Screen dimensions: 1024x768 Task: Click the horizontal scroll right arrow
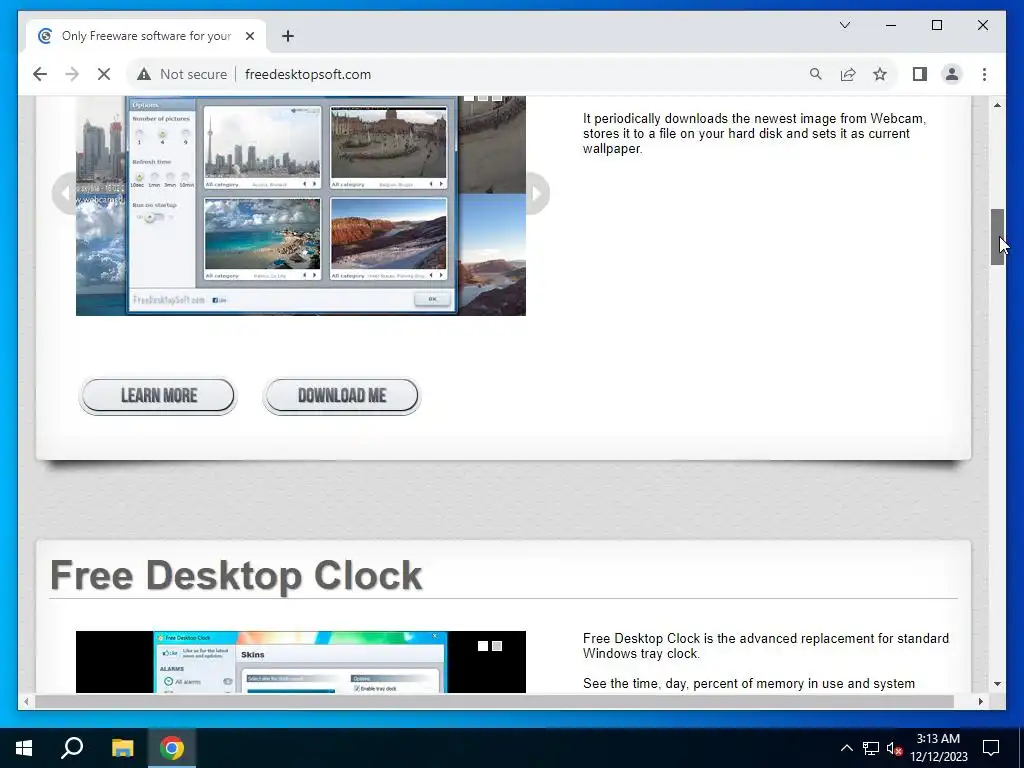[x=980, y=701]
